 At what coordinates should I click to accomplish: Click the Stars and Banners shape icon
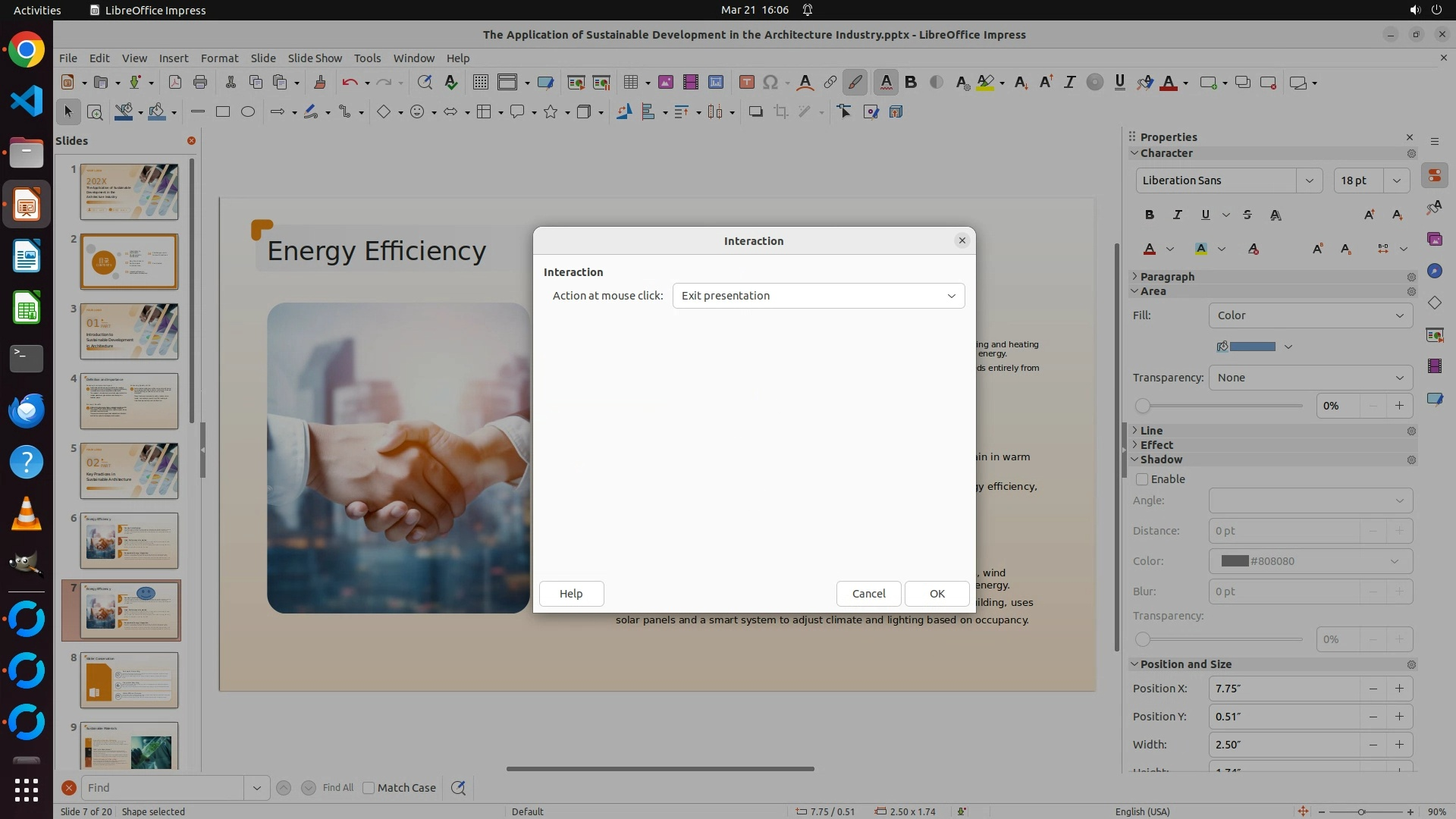(x=551, y=112)
